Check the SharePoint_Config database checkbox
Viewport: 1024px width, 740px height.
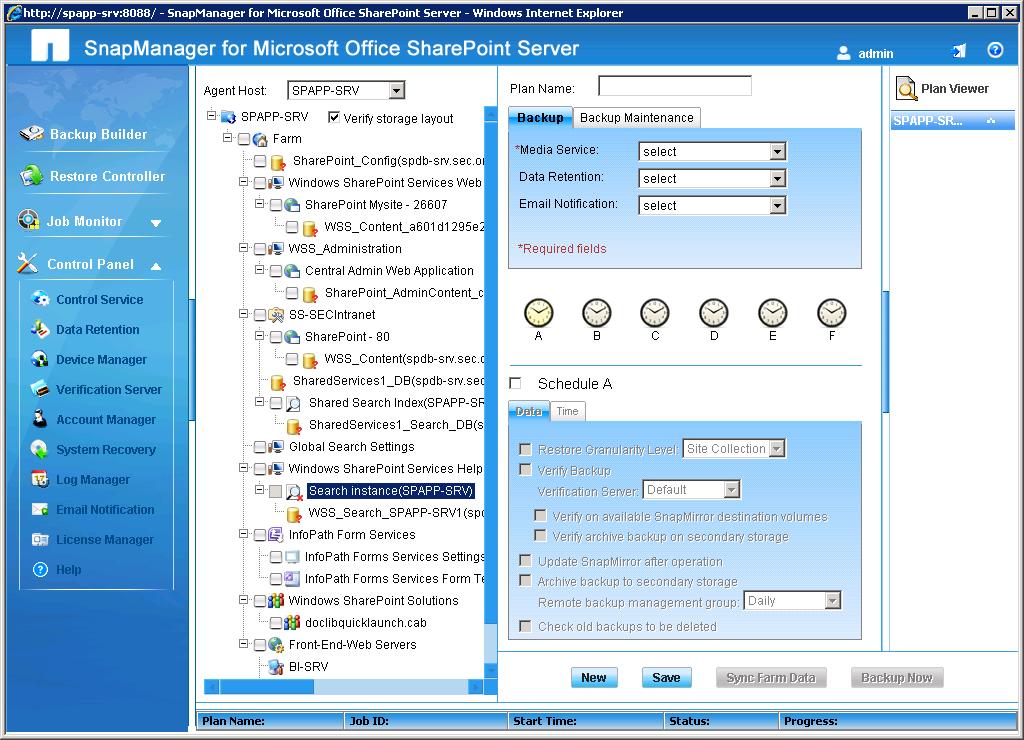pyautogui.click(x=261, y=161)
